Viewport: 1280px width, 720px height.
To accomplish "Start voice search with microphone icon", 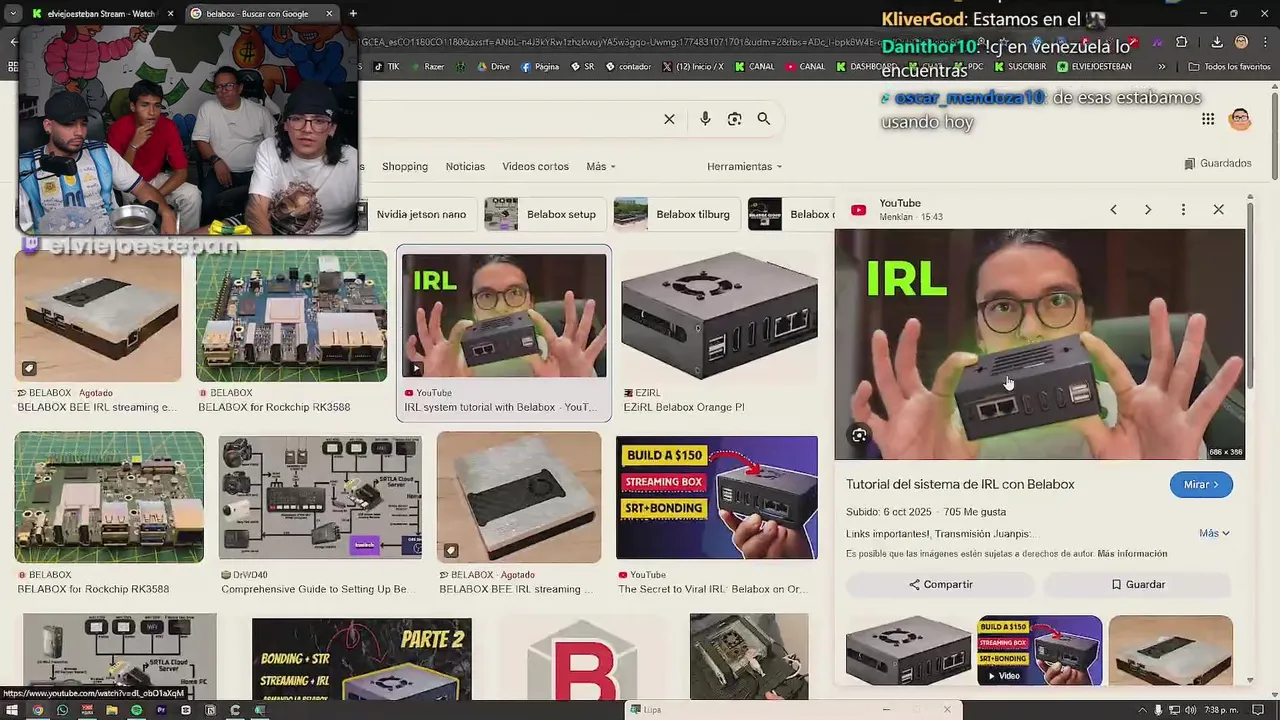I will 705,119.
